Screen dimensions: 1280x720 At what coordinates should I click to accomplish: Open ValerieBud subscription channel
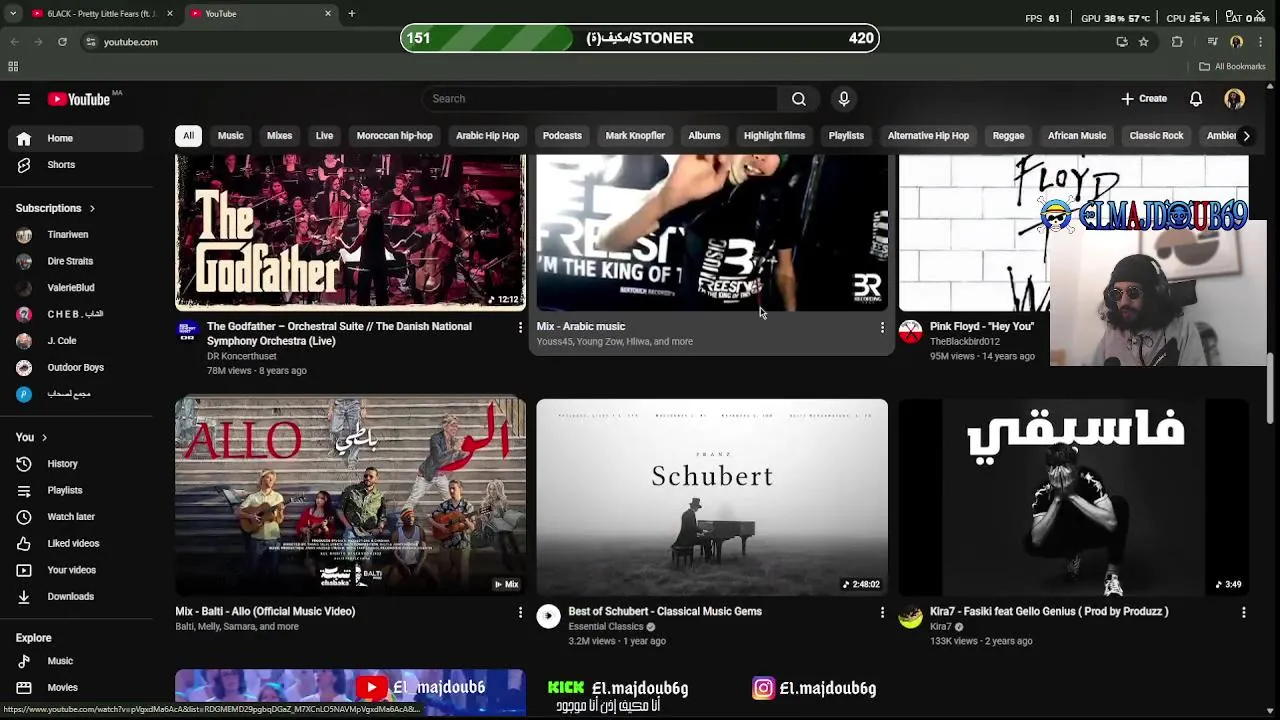pos(72,288)
